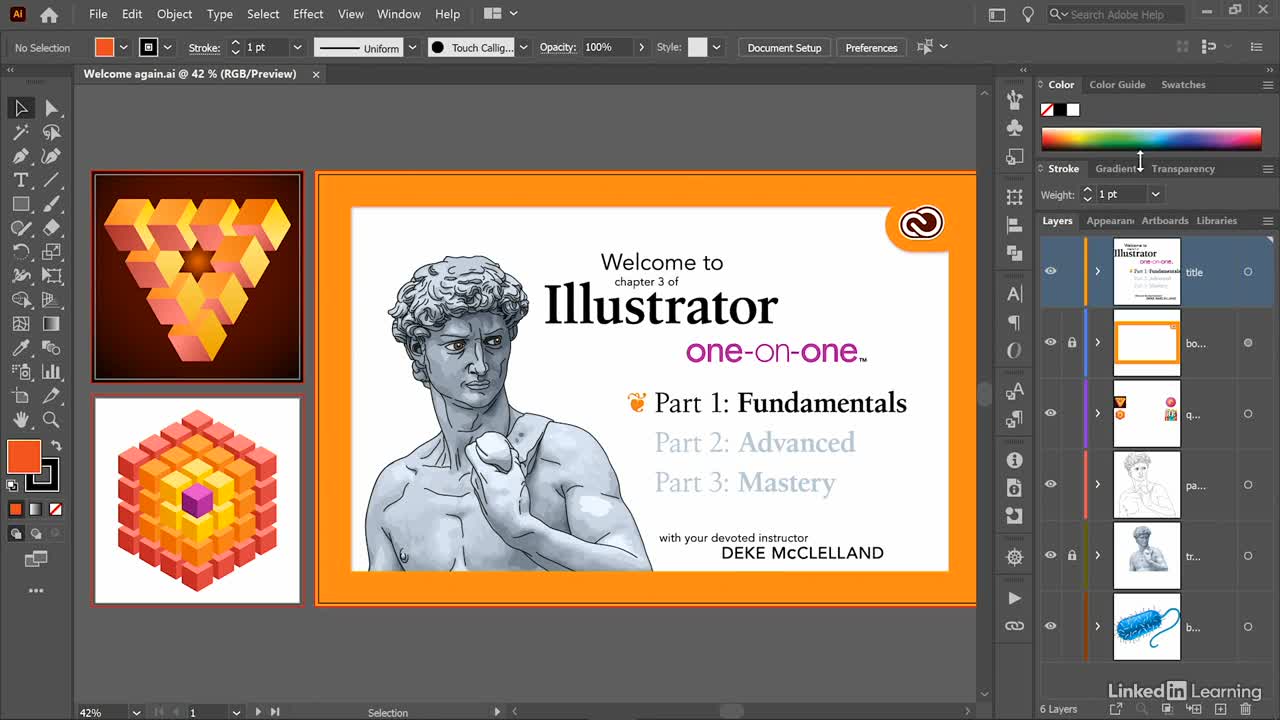Click the Opacity label link
The image size is (1280, 720).
558,47
